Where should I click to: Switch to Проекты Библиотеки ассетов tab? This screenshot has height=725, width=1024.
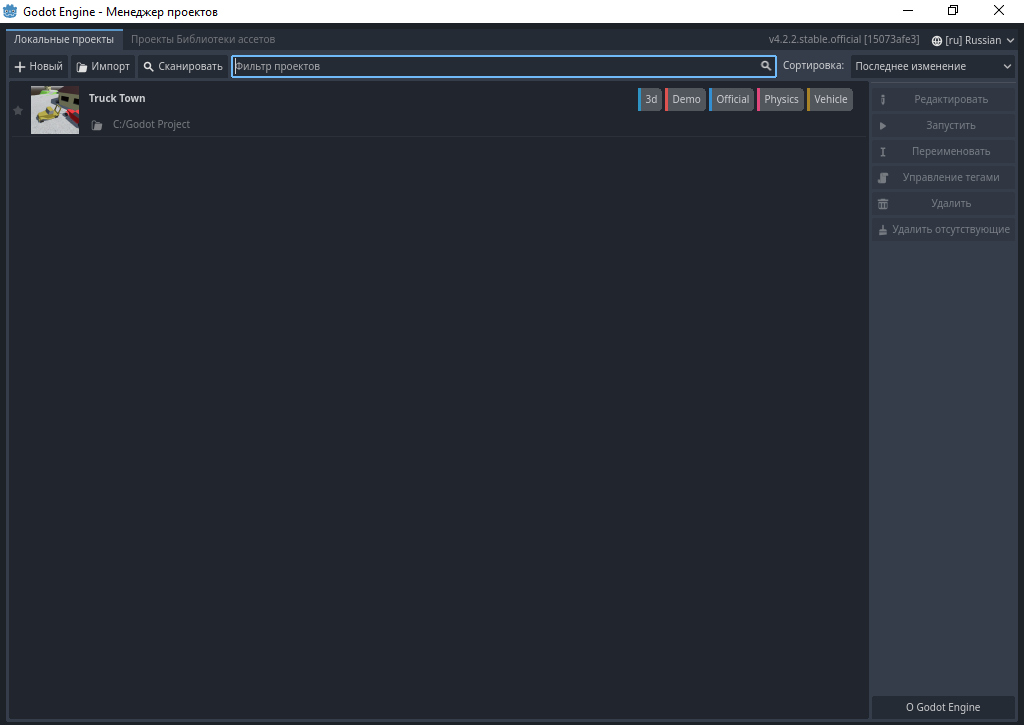click(203, 39)
